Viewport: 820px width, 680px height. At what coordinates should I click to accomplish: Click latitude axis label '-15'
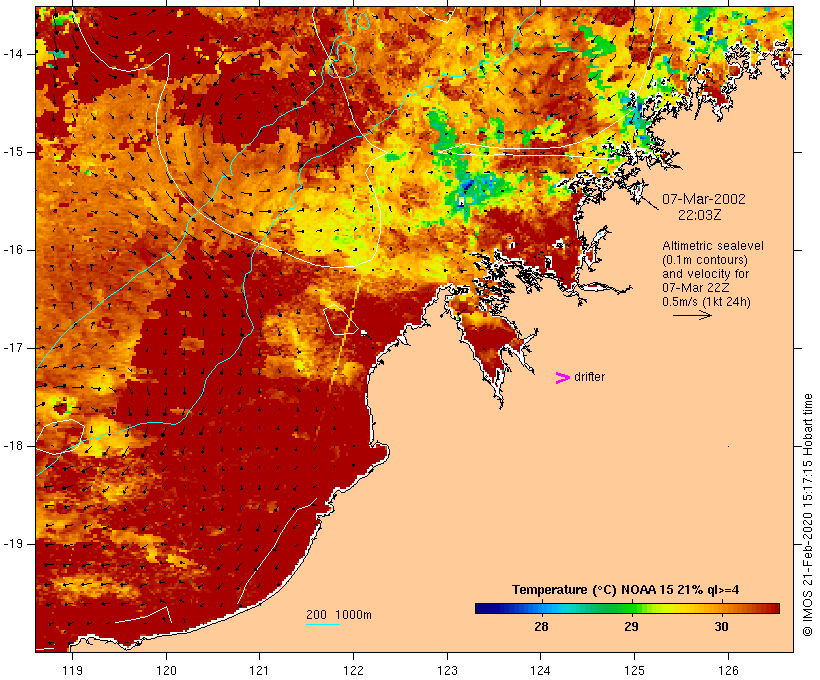(x=13, y=152)
